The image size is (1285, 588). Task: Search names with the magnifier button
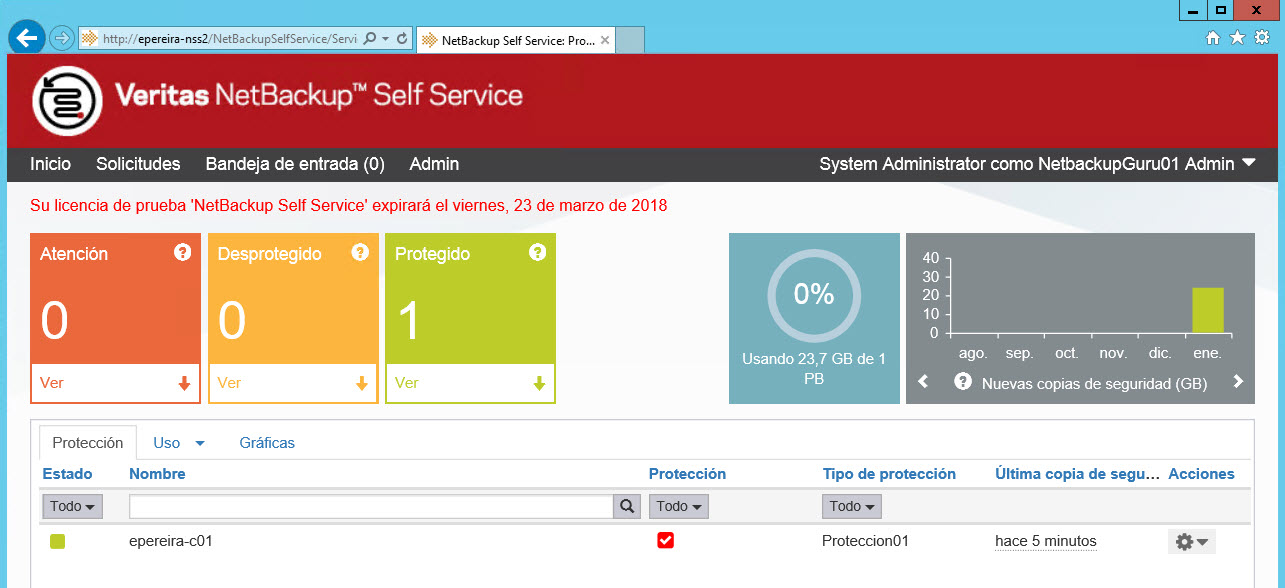tap(627, 506)
